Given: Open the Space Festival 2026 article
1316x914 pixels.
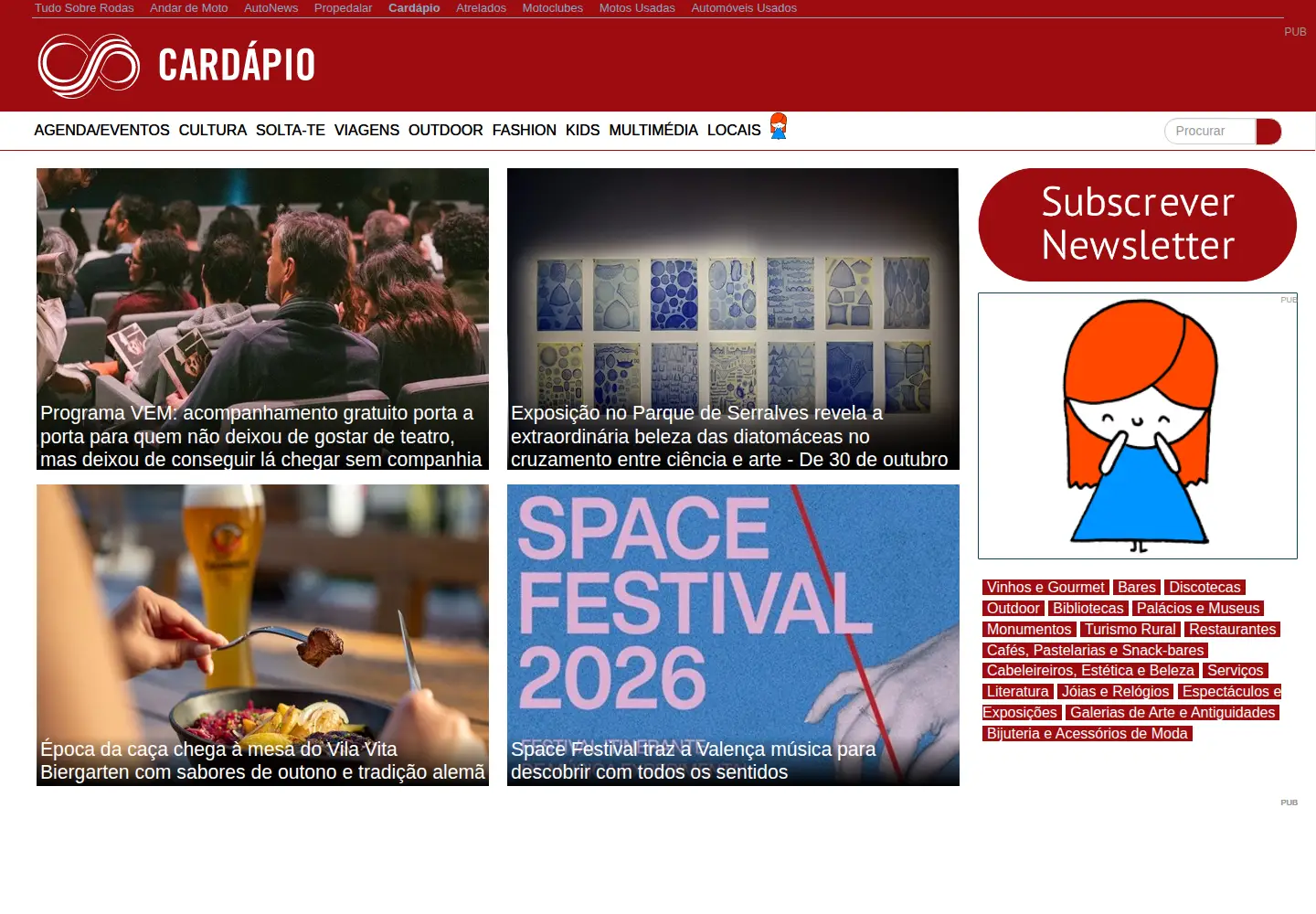Looking at the screenshot, I should pos(733,635).
